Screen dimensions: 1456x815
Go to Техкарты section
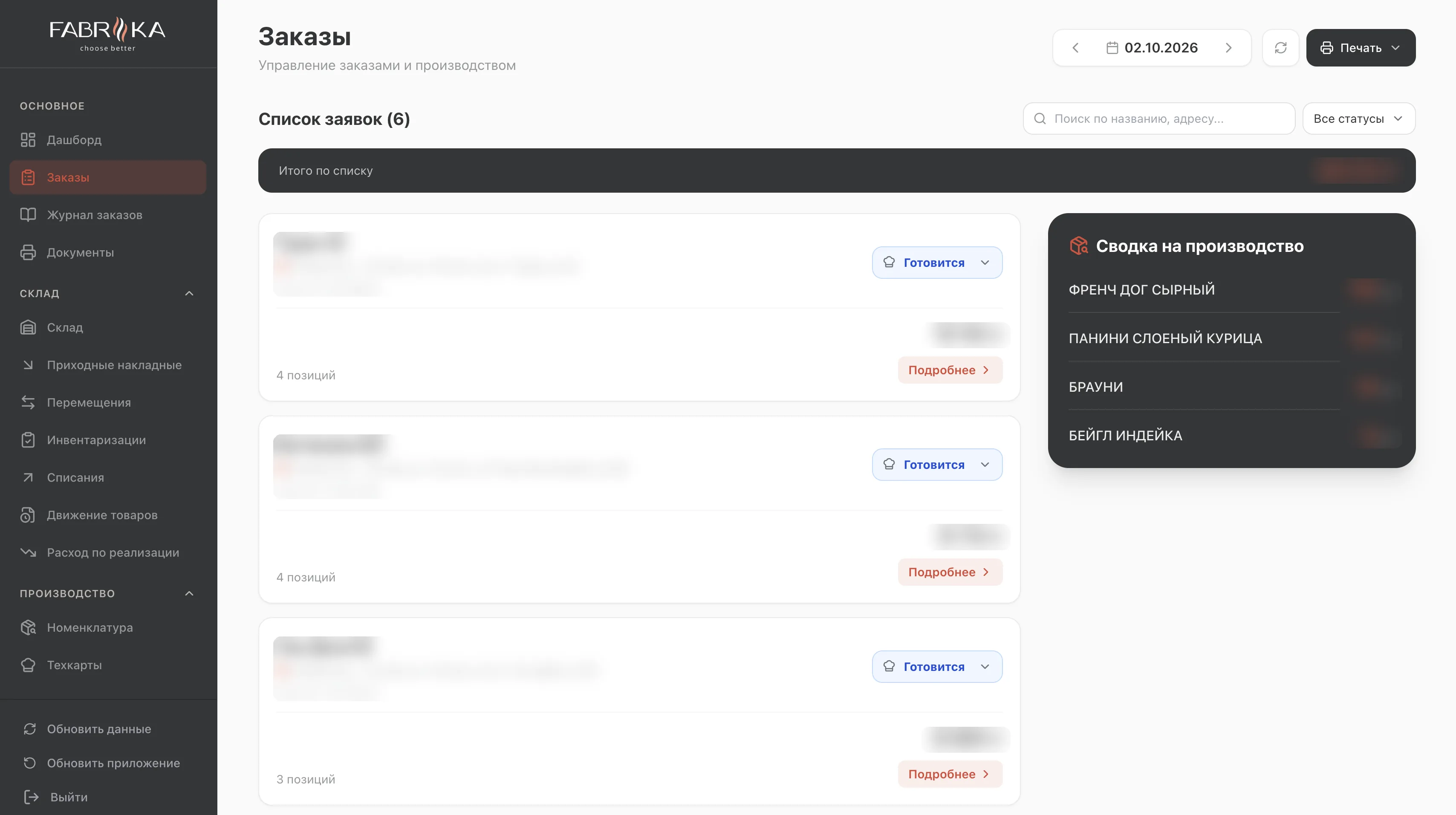click(x=107, y=665)
